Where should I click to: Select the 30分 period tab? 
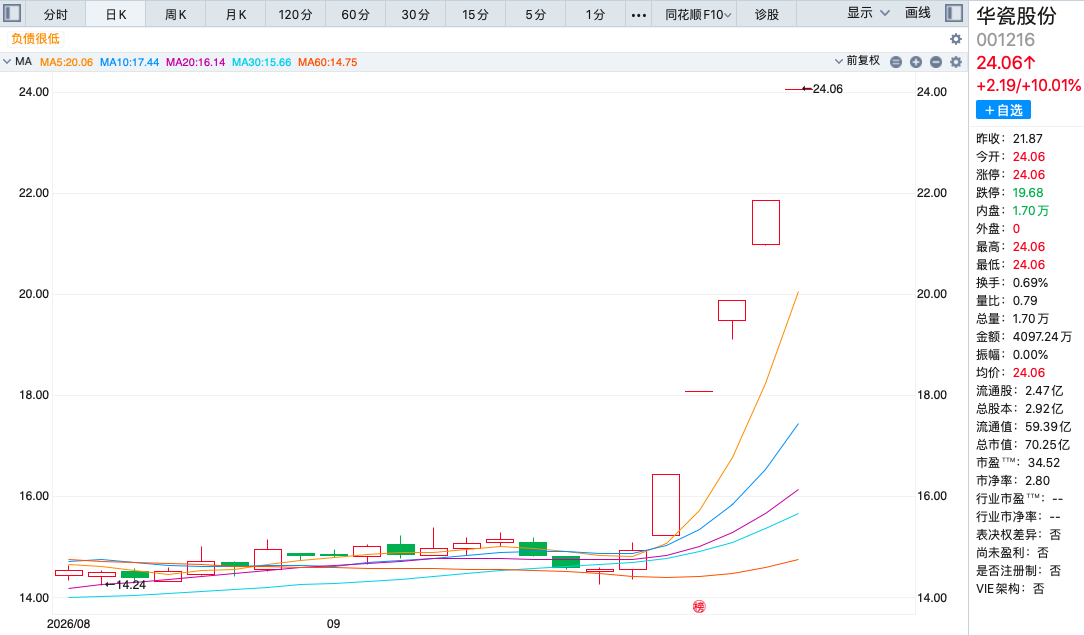click(x=415, y=15)
